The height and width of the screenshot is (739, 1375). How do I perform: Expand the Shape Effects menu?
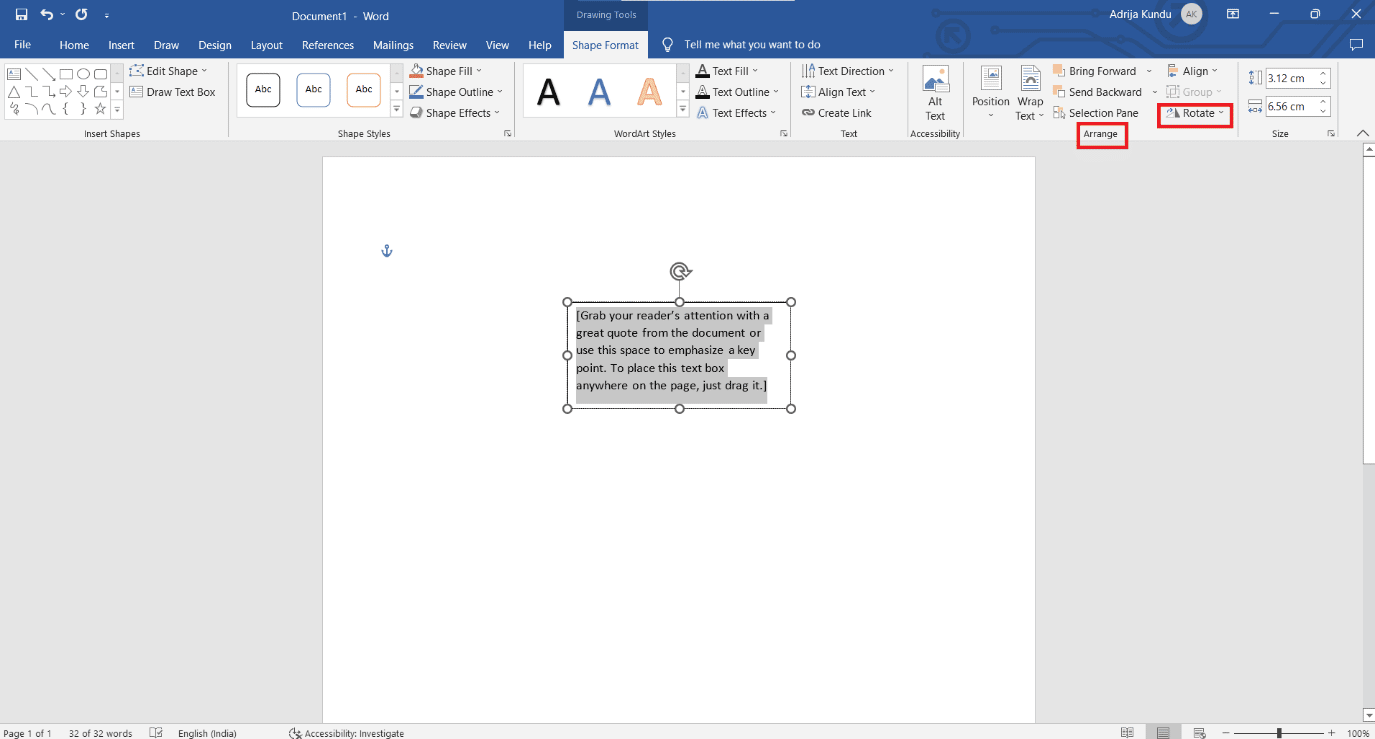[x=455, y=112]
